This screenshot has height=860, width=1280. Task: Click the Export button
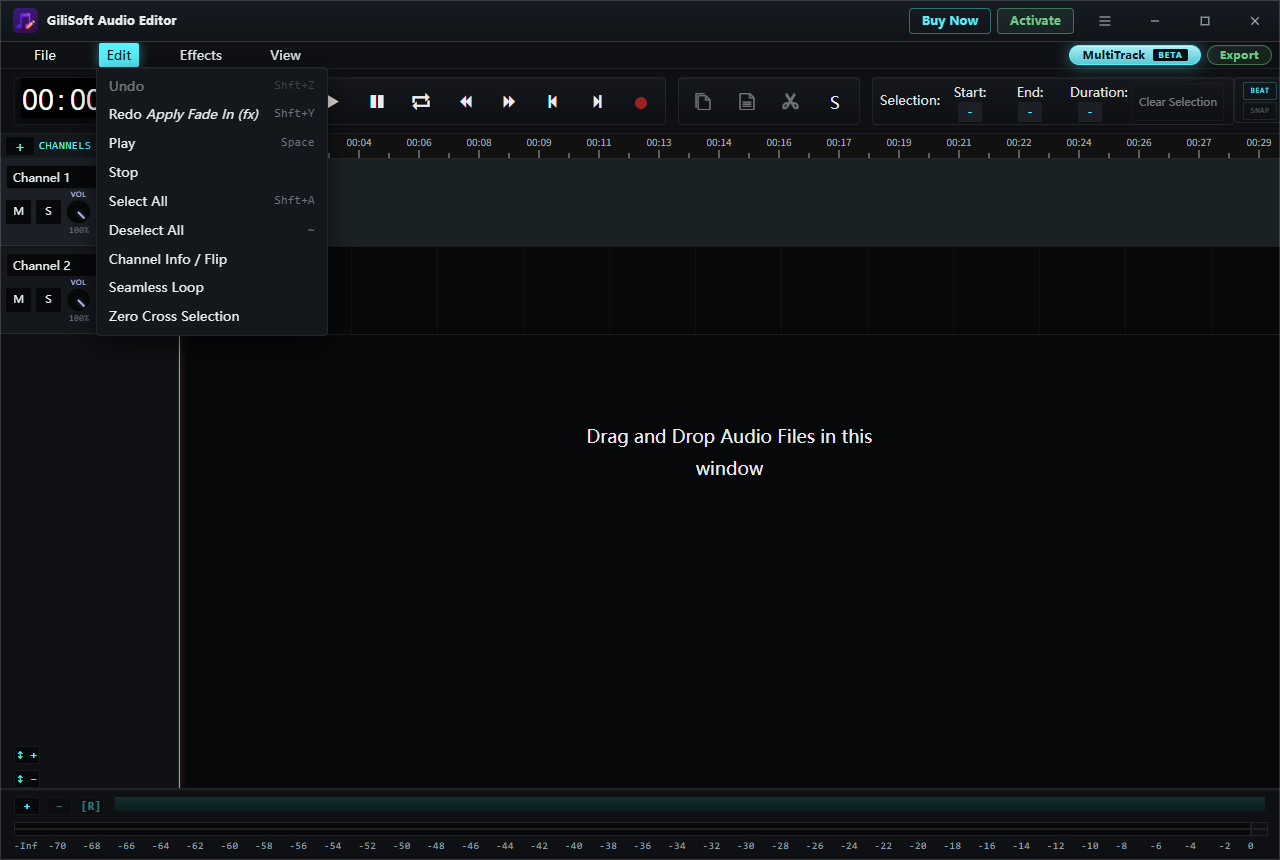(1239, 55)
